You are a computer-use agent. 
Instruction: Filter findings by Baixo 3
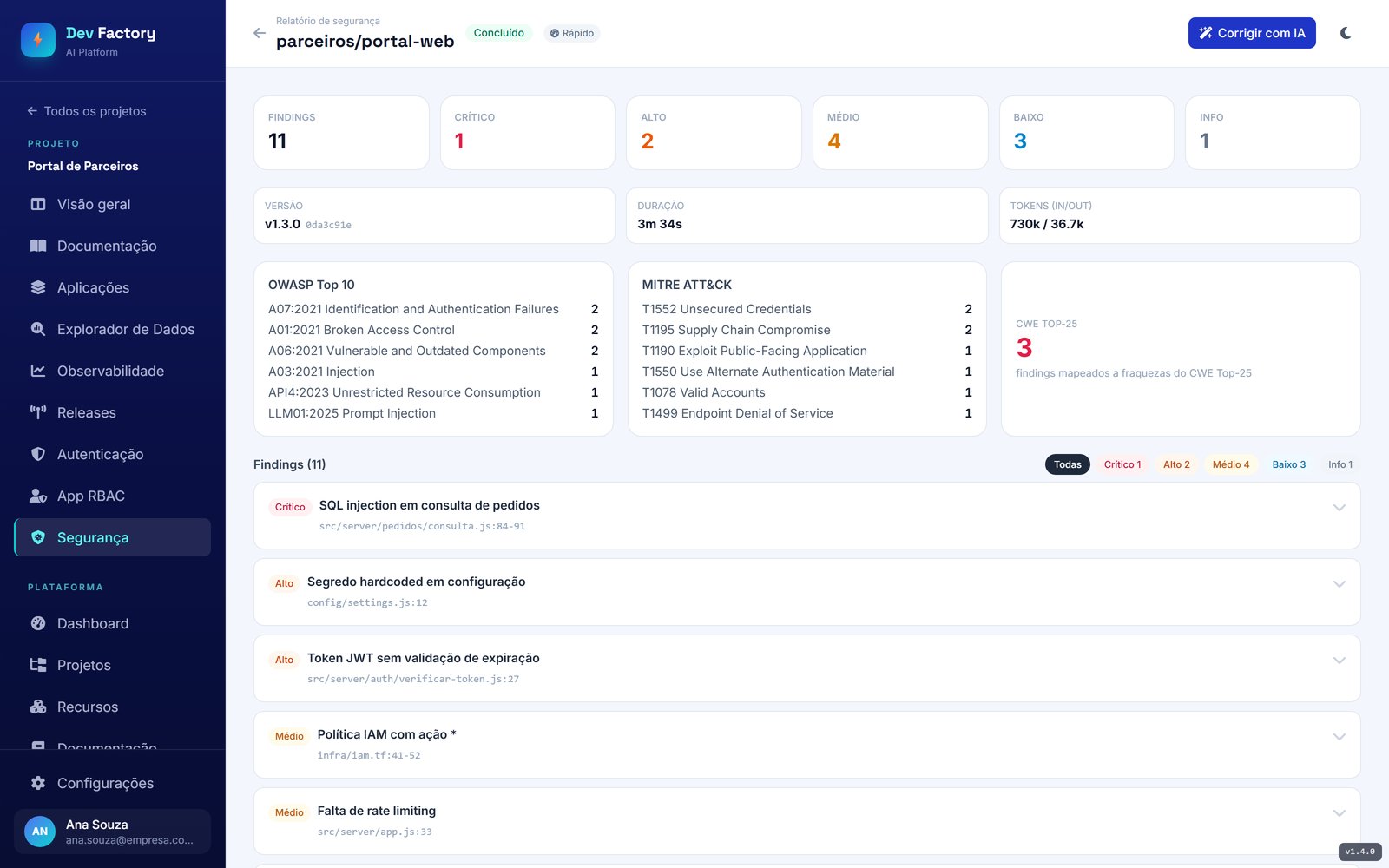point(1289,464)
